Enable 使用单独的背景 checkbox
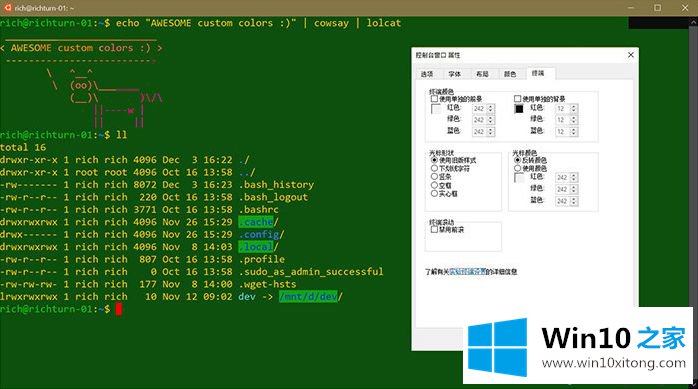Screen dimensions: 698x389 pos(517,99)
